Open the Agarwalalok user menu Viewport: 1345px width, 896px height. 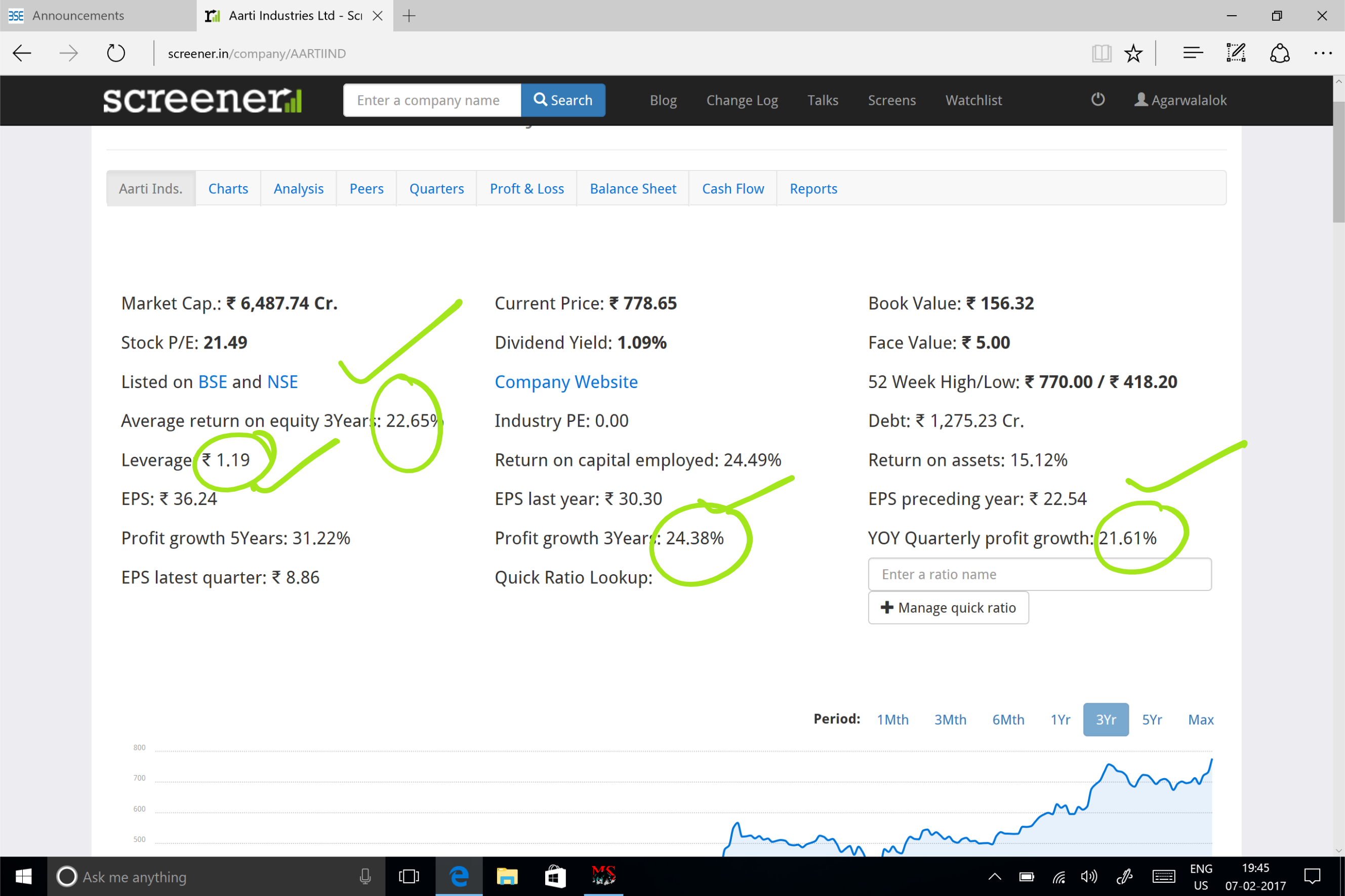[x=1180, y=100]
